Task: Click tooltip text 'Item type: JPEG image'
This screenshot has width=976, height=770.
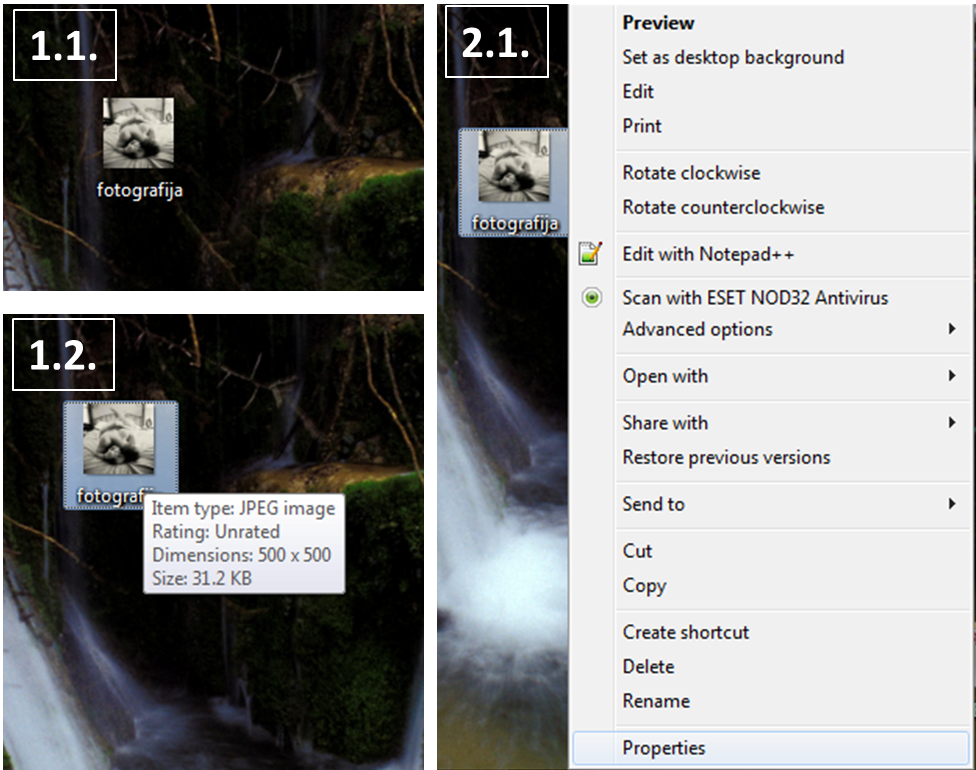Action: point(243,509)
